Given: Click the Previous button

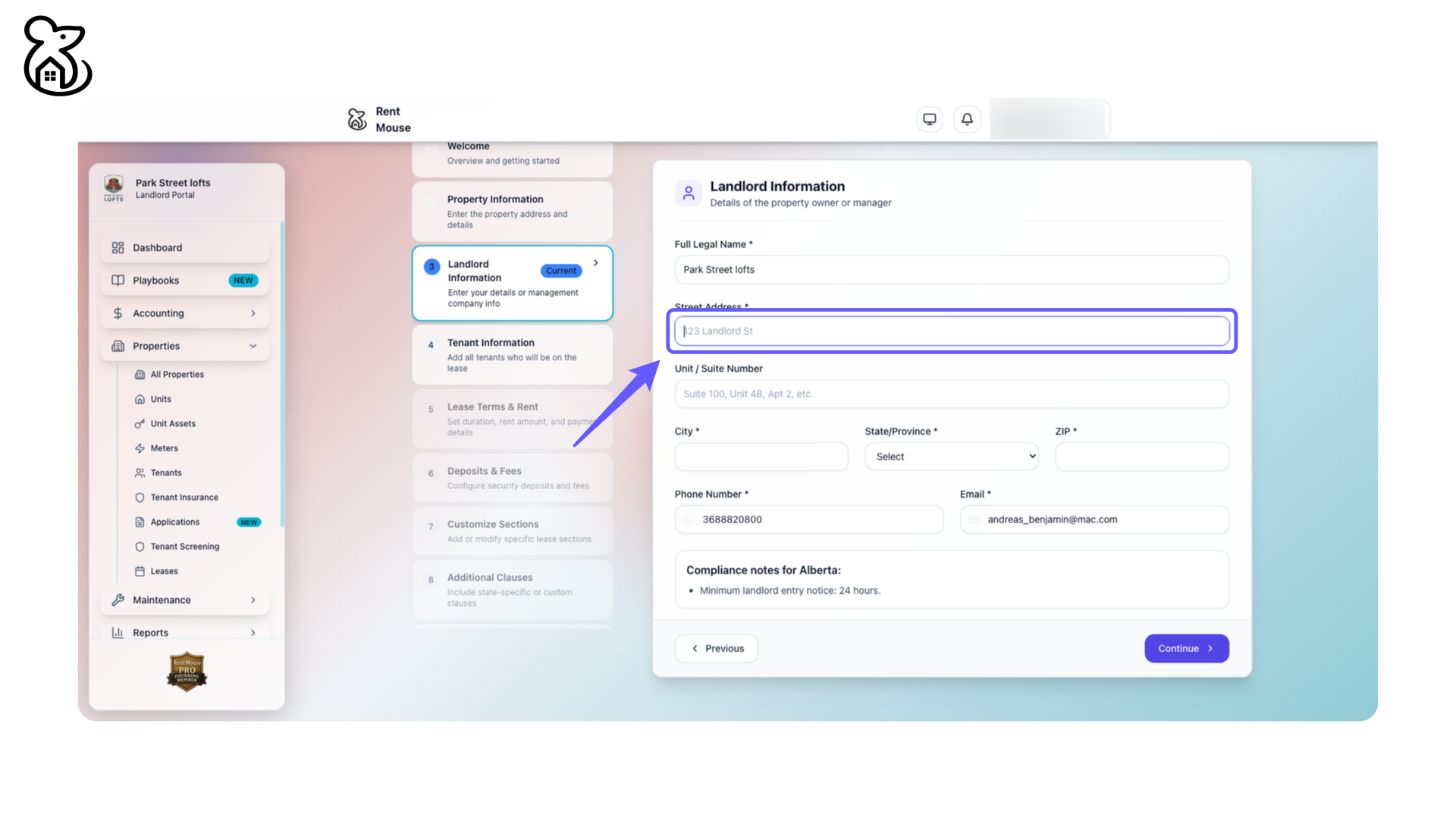Looking at the screenshot, I should point(717,648).
